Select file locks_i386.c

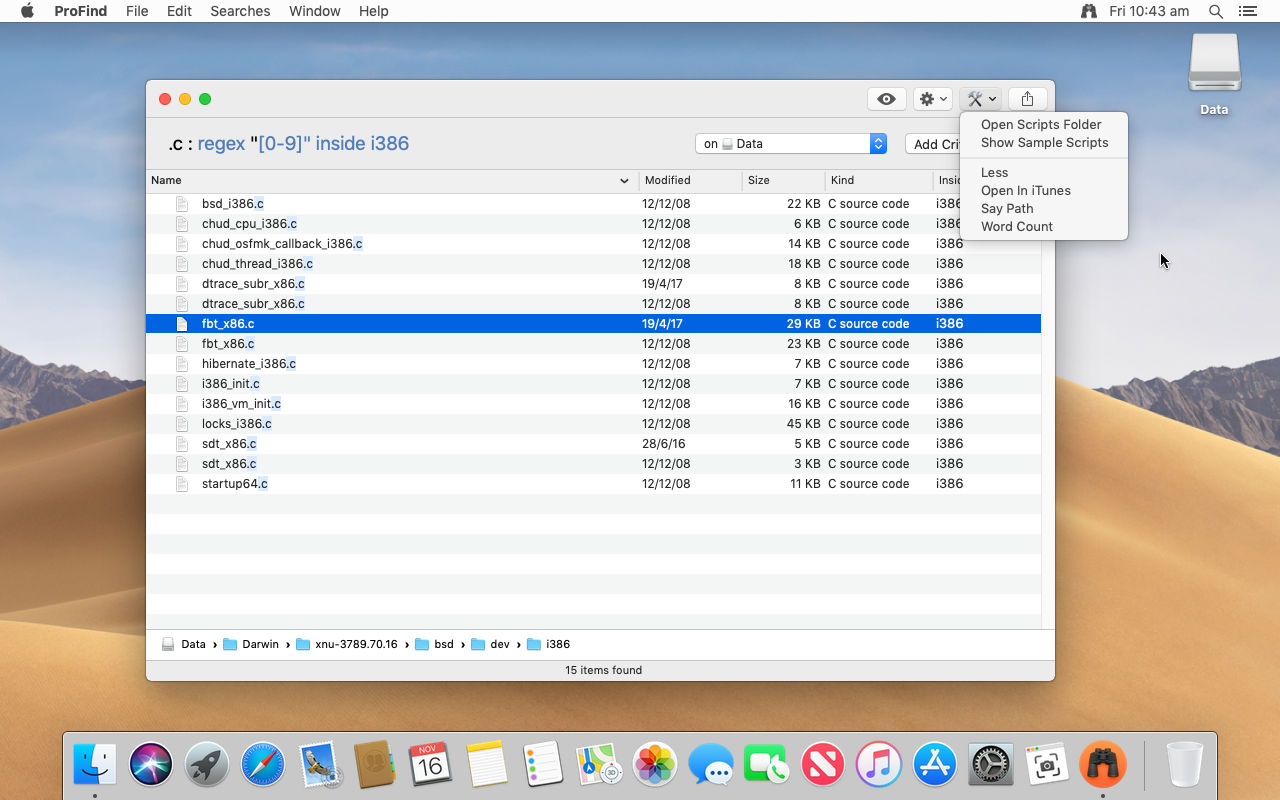593,423
